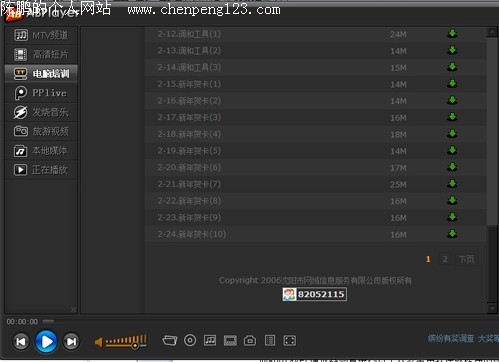Screen dimensions: 499x362
Task: Select the 2-17.新年贺卡(3) lesson title
Action: pos(189,117)
